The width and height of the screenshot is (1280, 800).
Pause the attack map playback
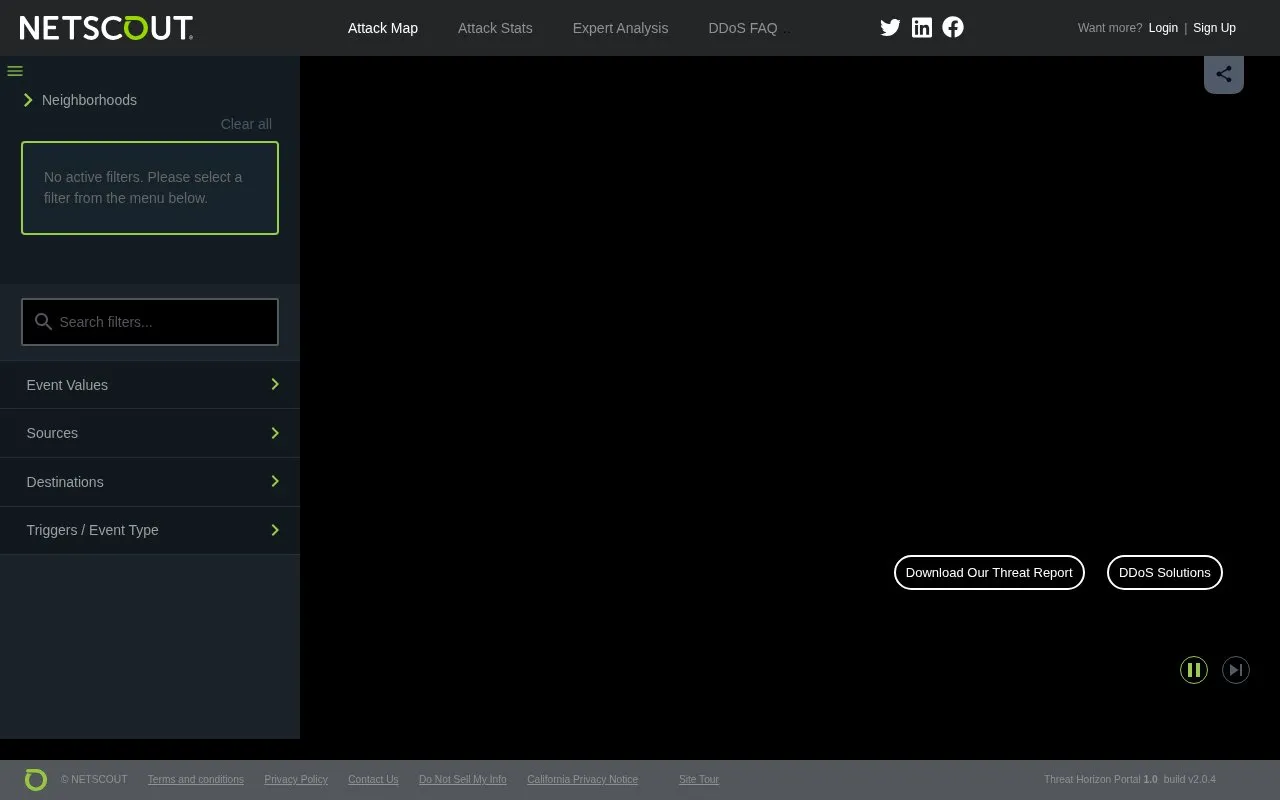1194,670
